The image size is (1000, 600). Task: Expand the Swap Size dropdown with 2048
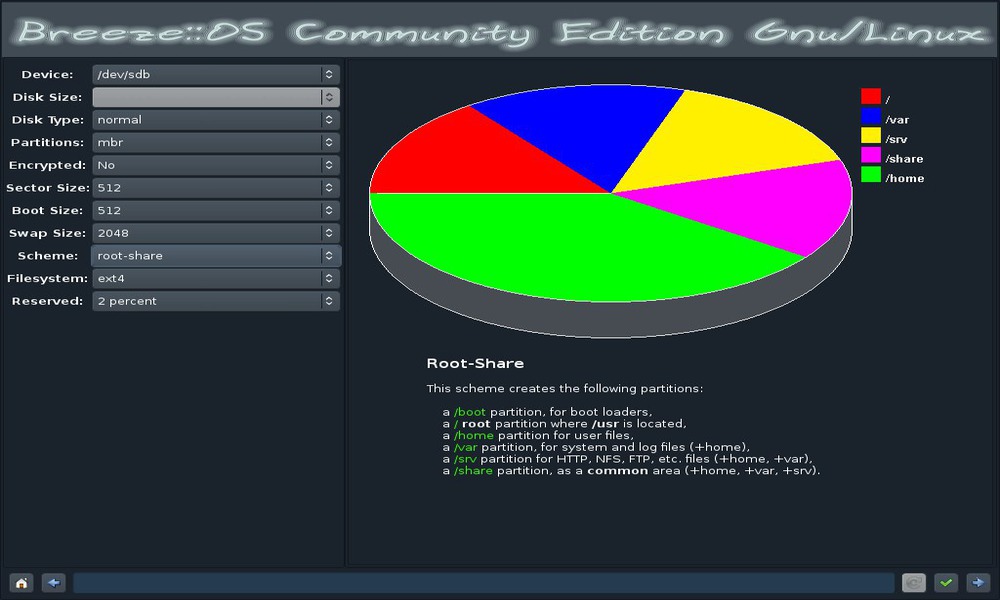tap(215, 233)
